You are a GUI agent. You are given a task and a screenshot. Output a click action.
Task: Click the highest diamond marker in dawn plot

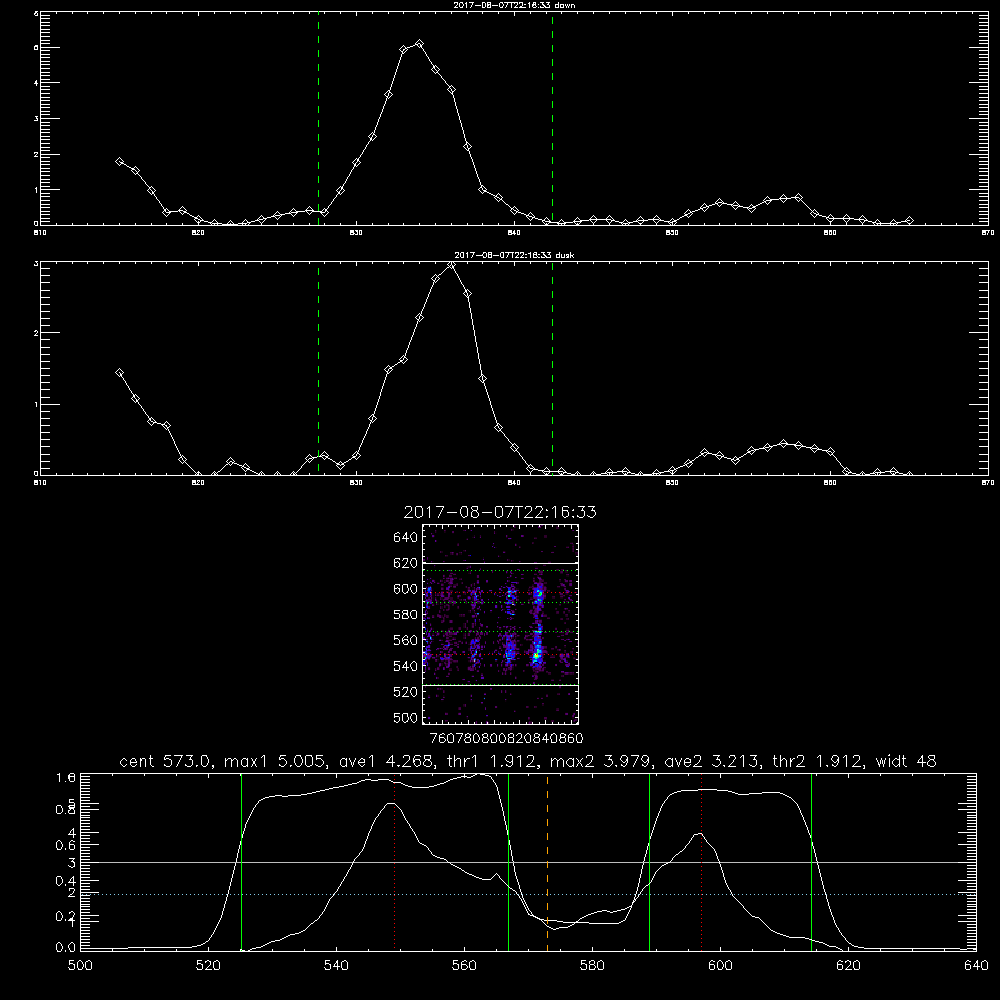point(419,43)
